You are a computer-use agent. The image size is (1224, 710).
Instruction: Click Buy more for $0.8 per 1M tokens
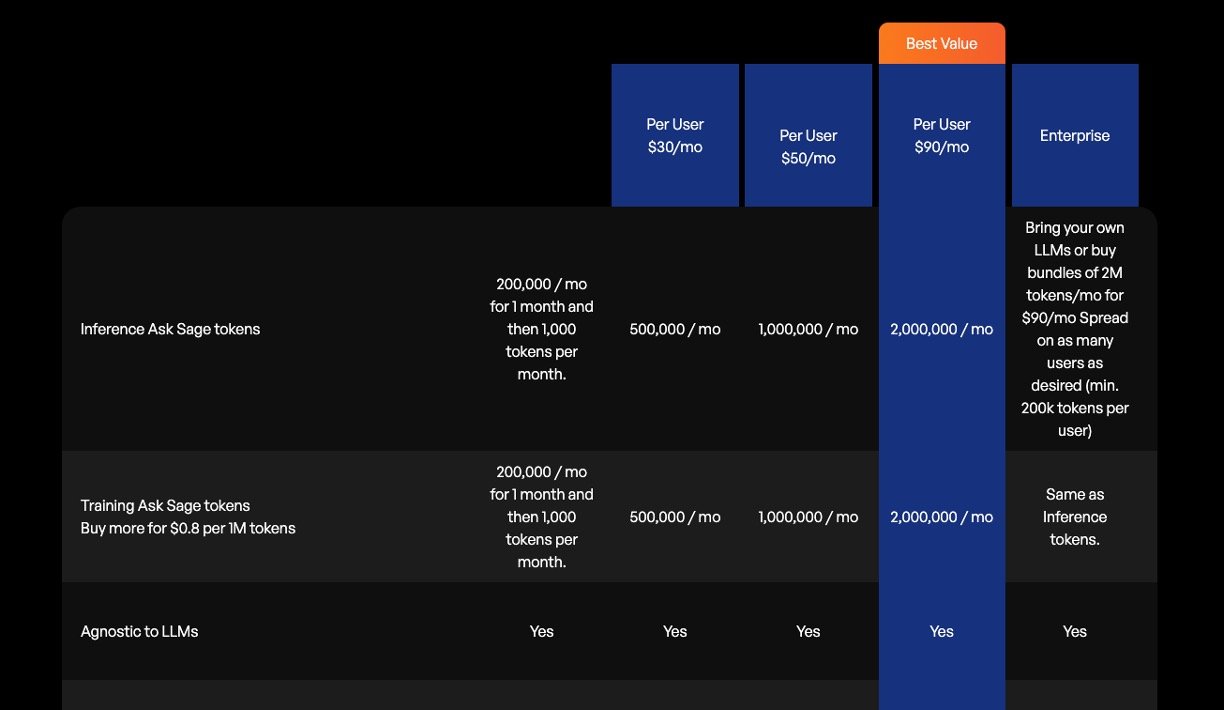click(188, 528)
